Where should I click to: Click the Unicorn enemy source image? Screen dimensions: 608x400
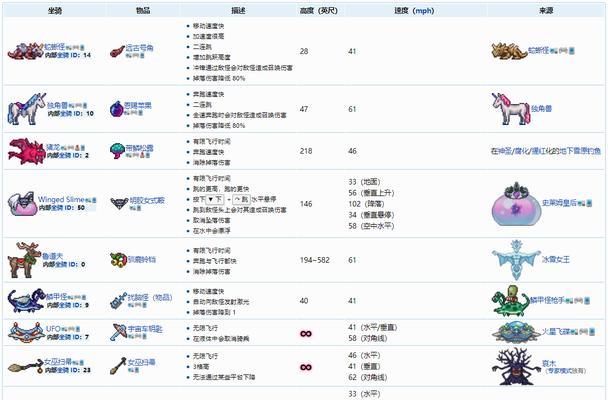[510, 109]
